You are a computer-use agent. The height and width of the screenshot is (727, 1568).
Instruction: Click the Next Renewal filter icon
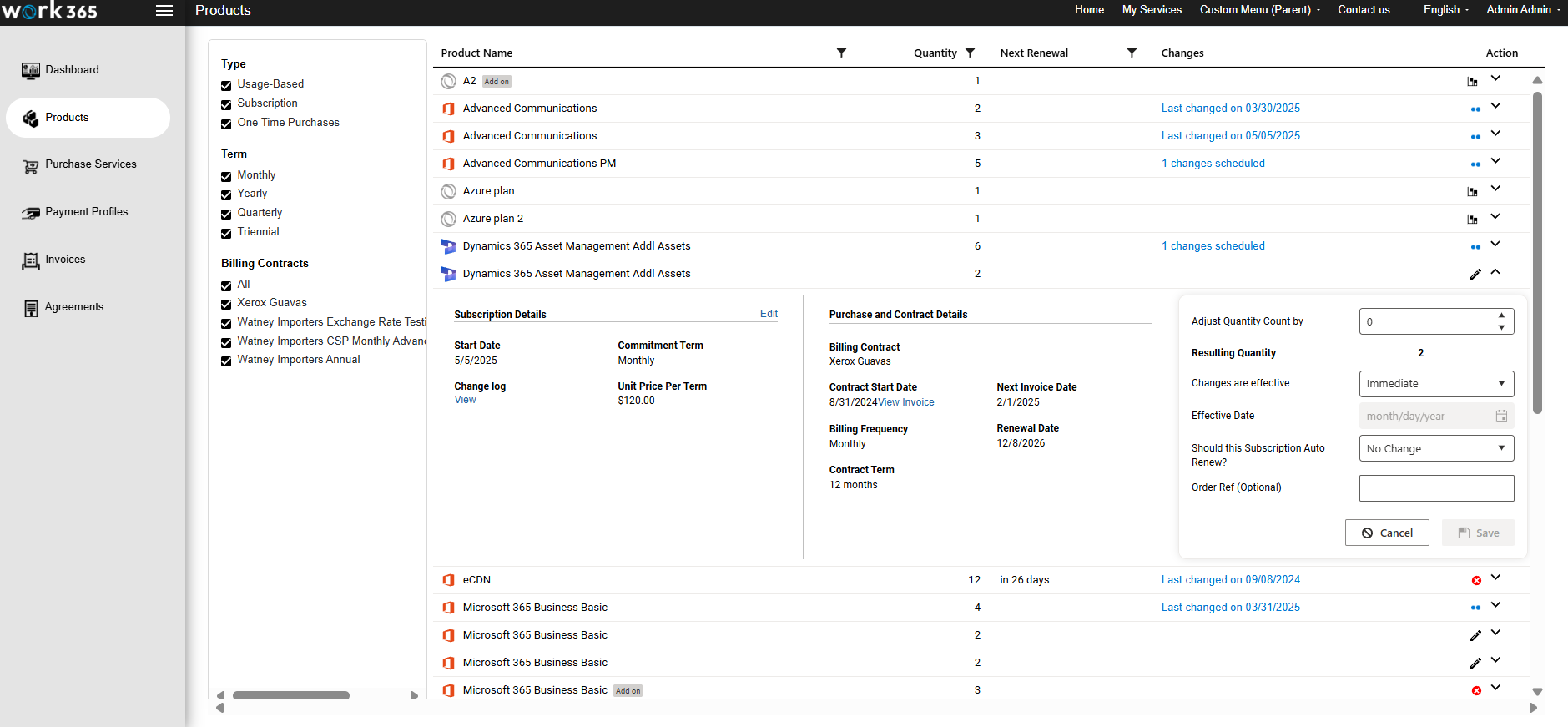tap(1132, 53)
